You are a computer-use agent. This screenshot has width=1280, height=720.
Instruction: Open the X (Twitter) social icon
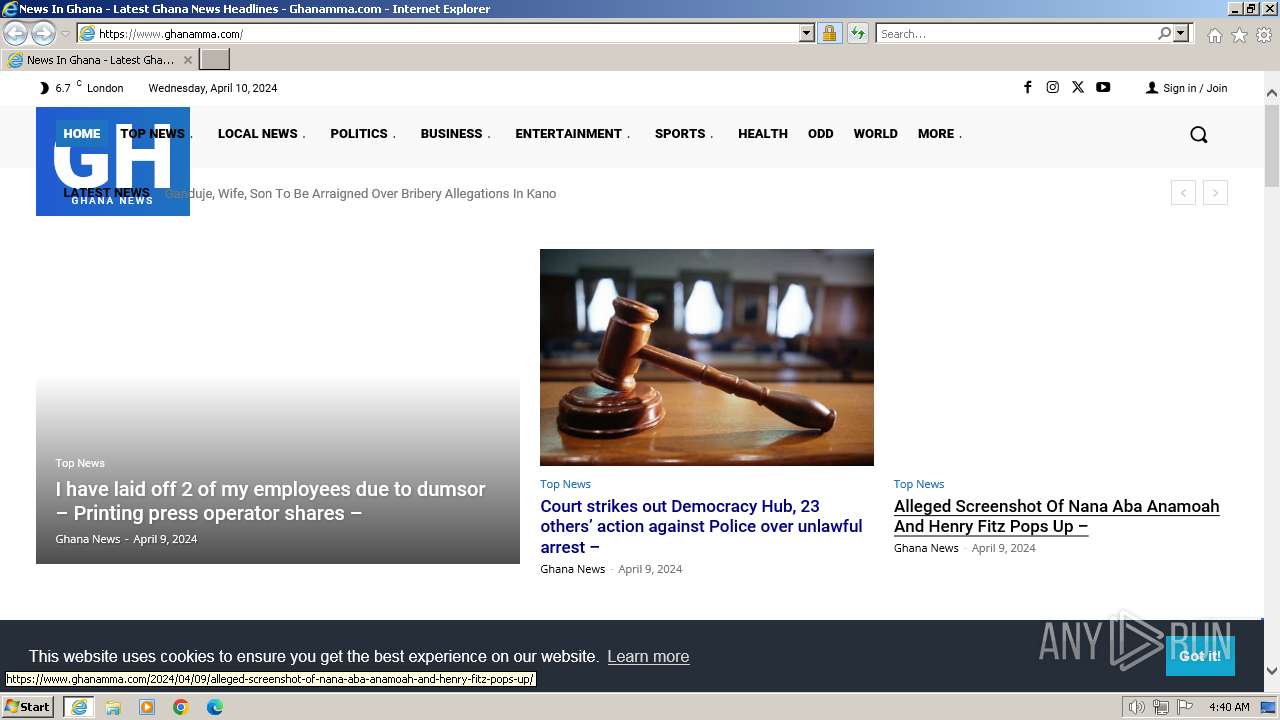click(x=1077, y=87)
